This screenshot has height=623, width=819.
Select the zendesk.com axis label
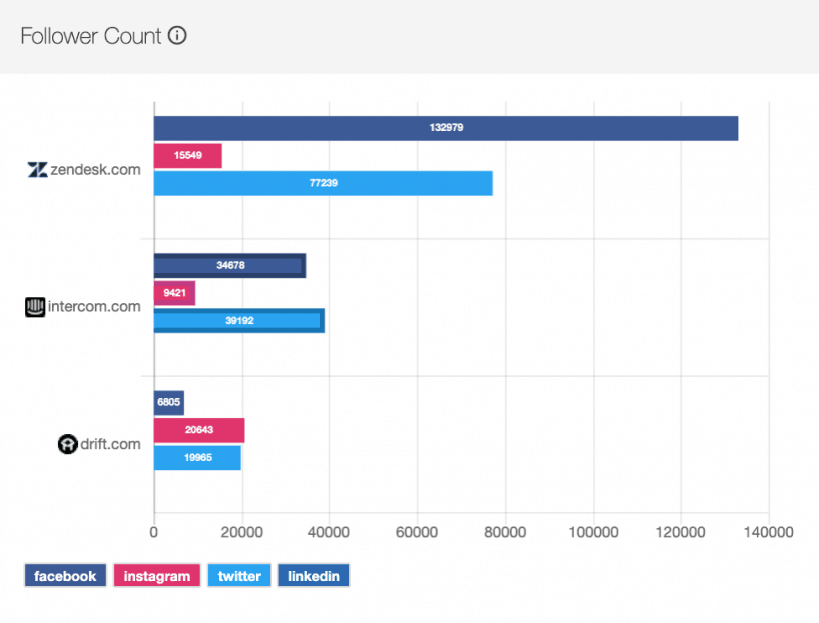pos(96,170)
